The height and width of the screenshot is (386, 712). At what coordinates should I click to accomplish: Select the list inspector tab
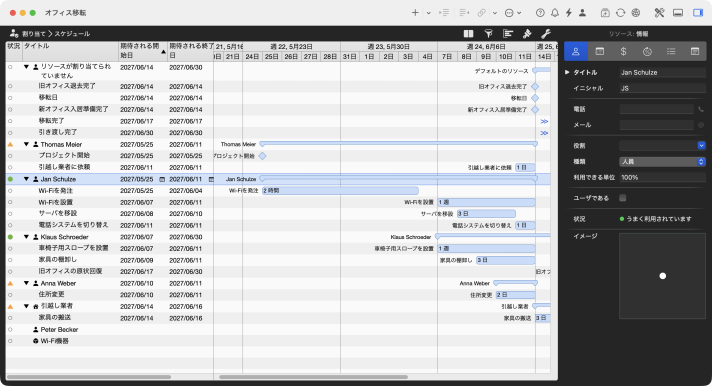click(x=671, y=51)
